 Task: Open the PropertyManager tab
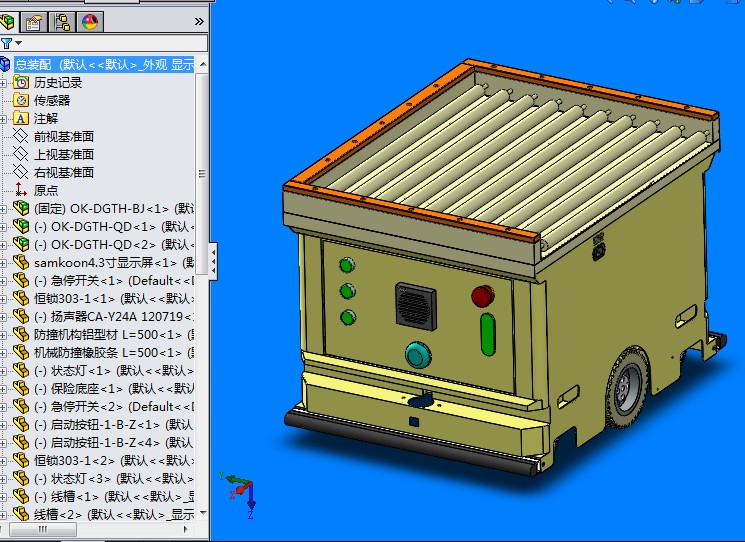point(34,22)
